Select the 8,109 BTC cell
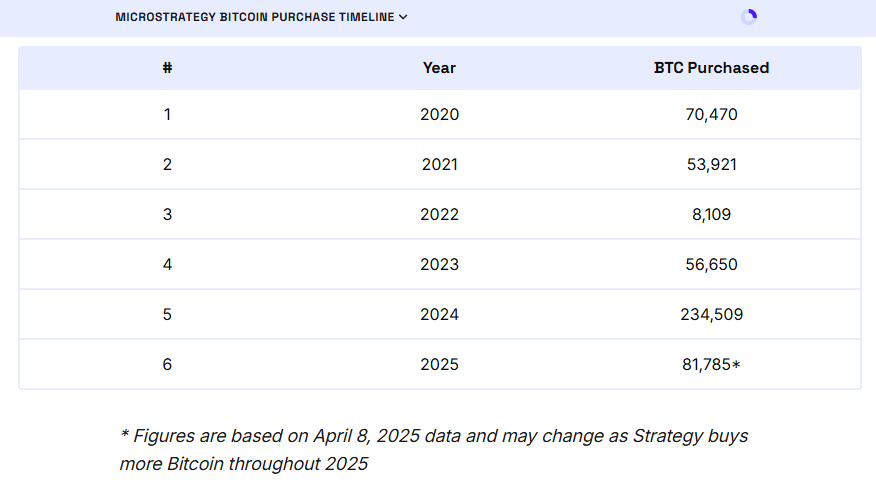Viewport: 876px width, 489px height. [711, 214]
